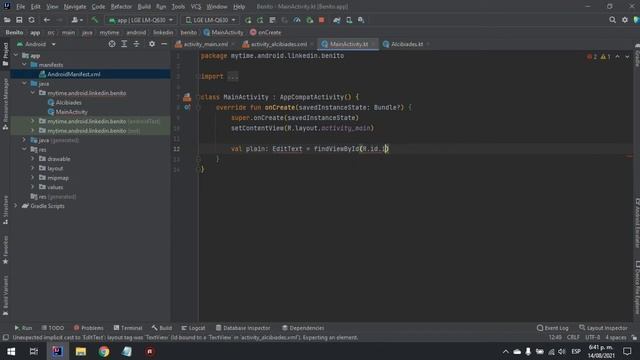Image resolution: width=640 pixels, height=360 pixels.
Task: Click the error count indicator in editor
Action: click(x=592, y=56)
